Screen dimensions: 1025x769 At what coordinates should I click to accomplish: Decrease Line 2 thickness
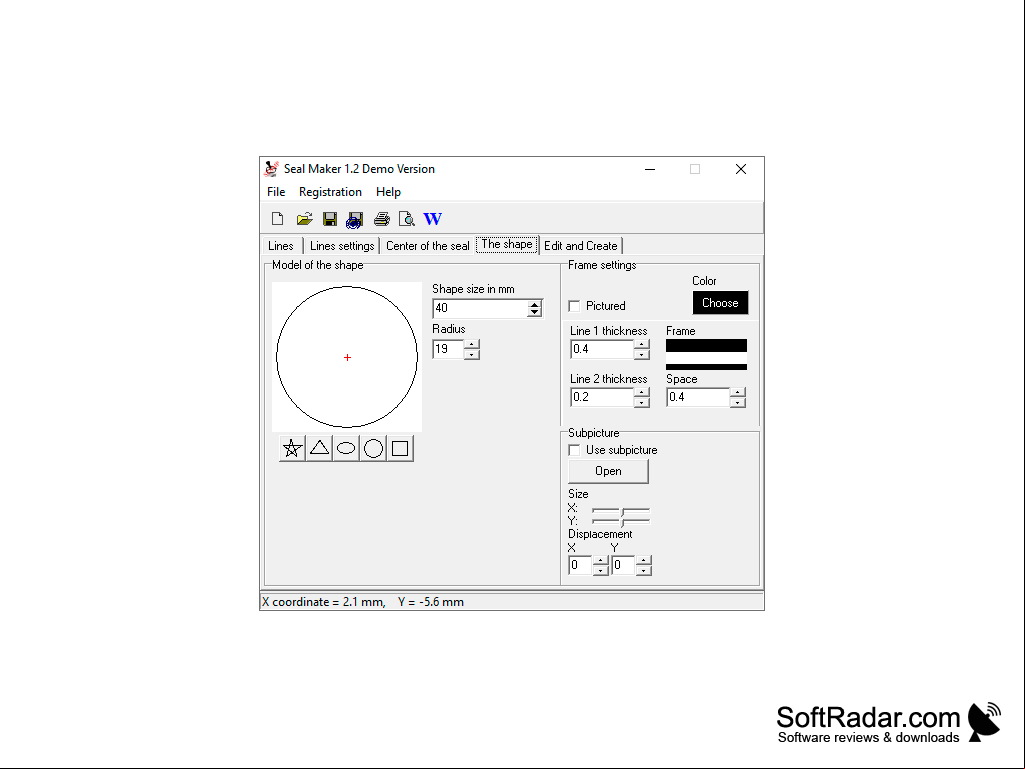[642, 402]
